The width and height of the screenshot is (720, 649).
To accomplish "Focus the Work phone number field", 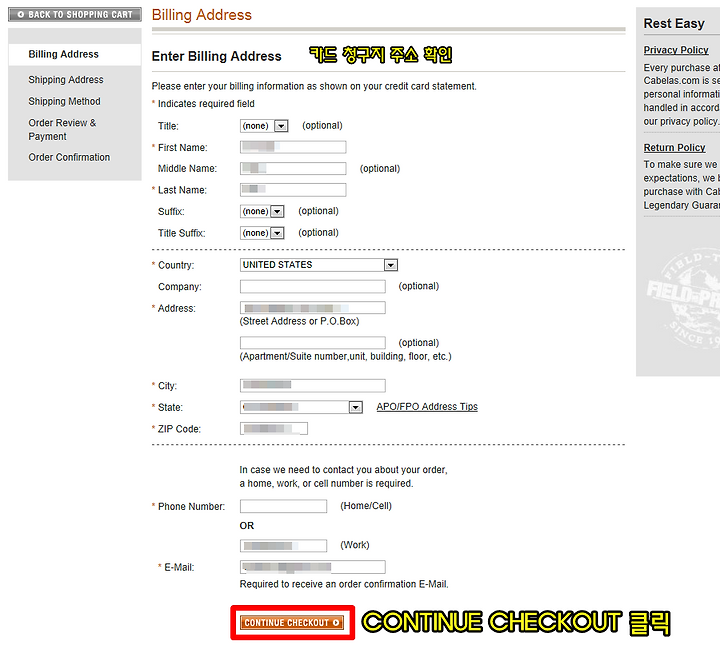I will tap(283, 546).
